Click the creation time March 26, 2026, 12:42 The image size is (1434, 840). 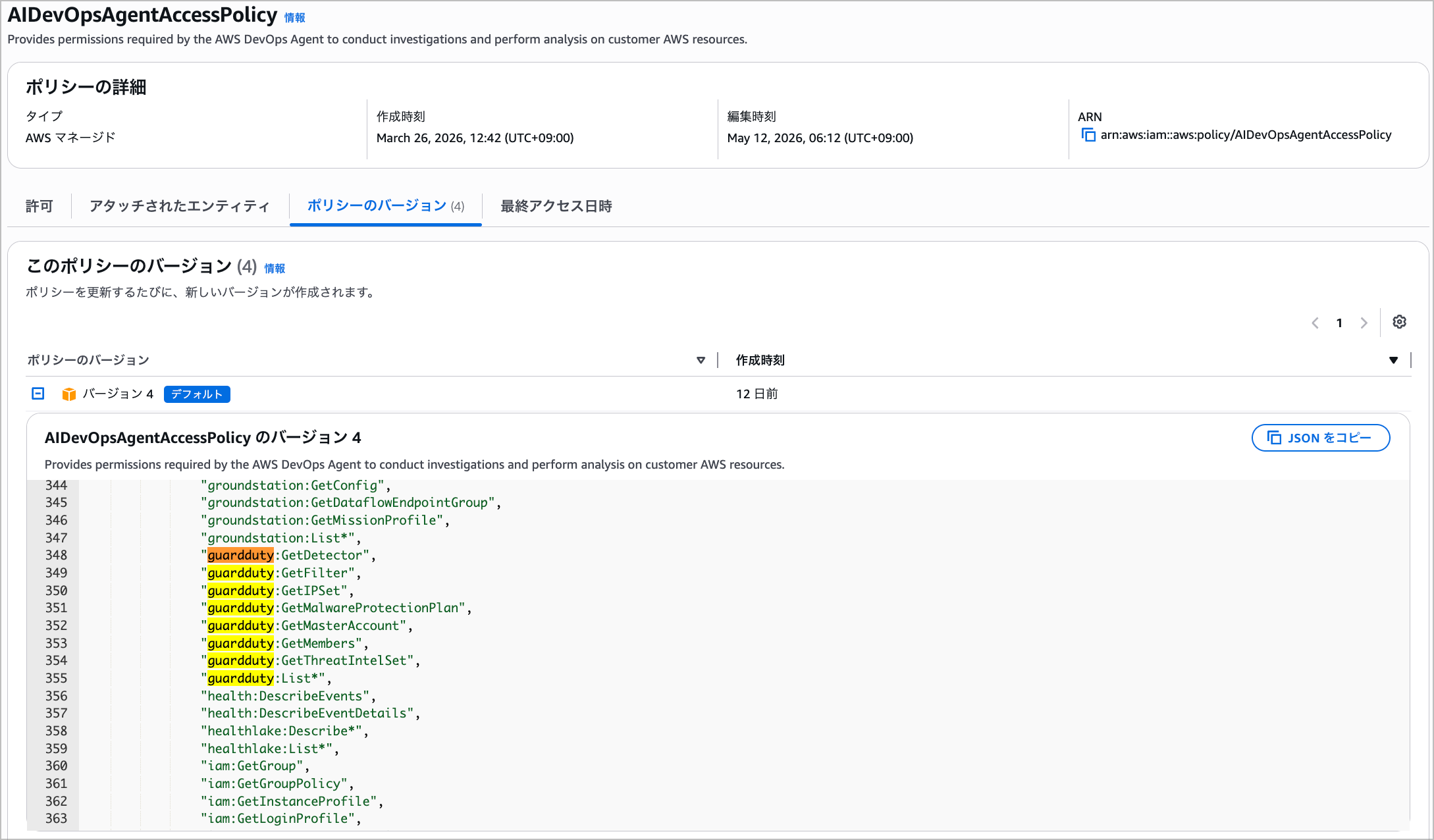(475, 138)
